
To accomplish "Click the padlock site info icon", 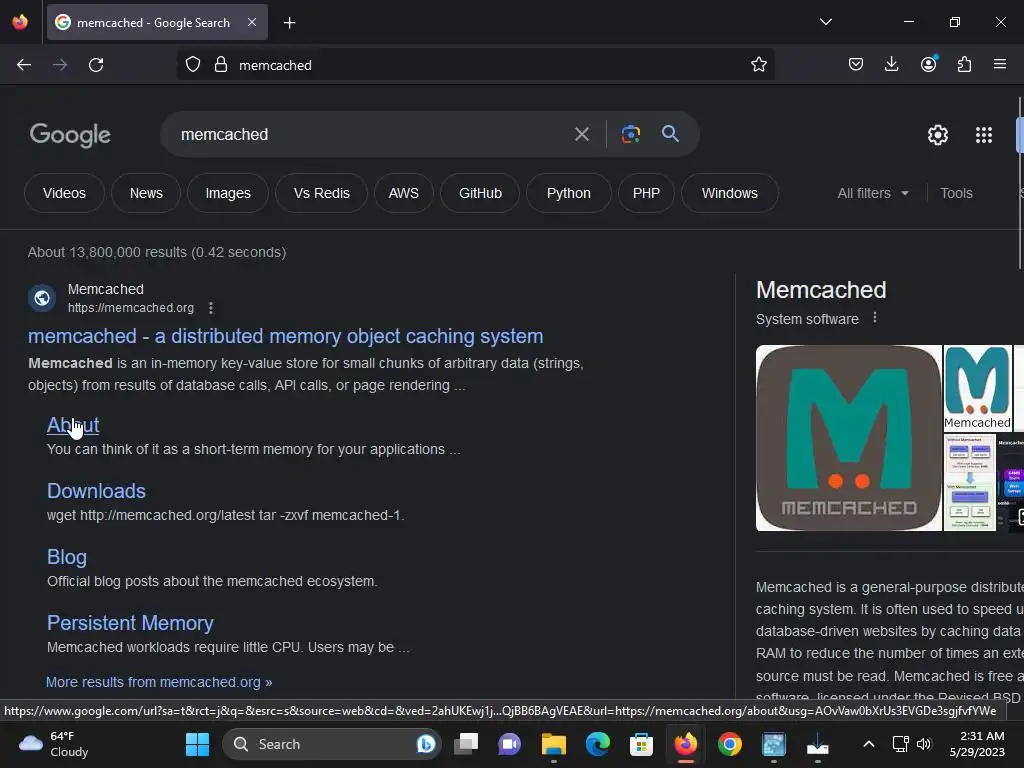I will (x=221, y=65).
